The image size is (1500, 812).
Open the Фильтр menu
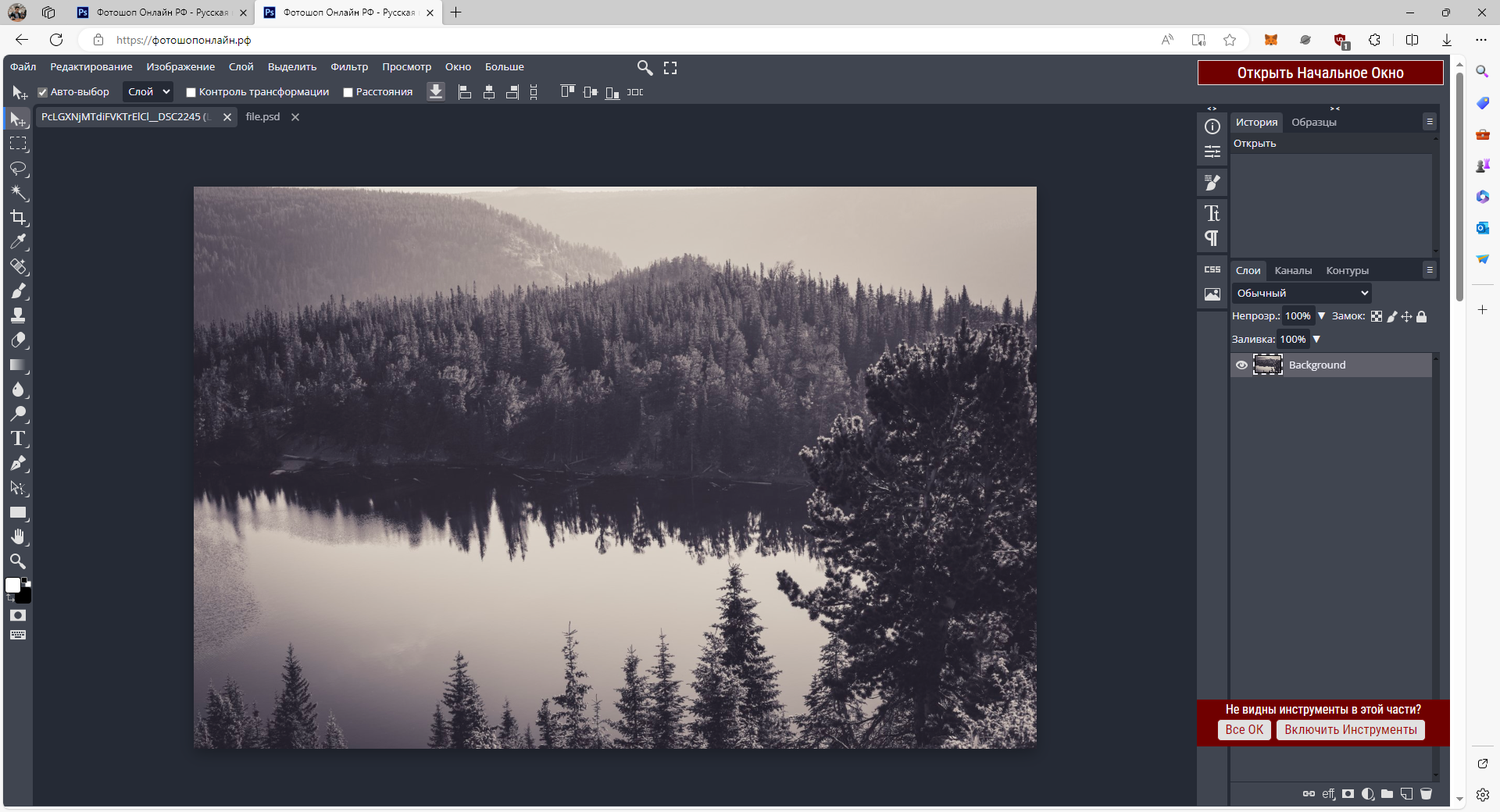[x=348, y=67]
